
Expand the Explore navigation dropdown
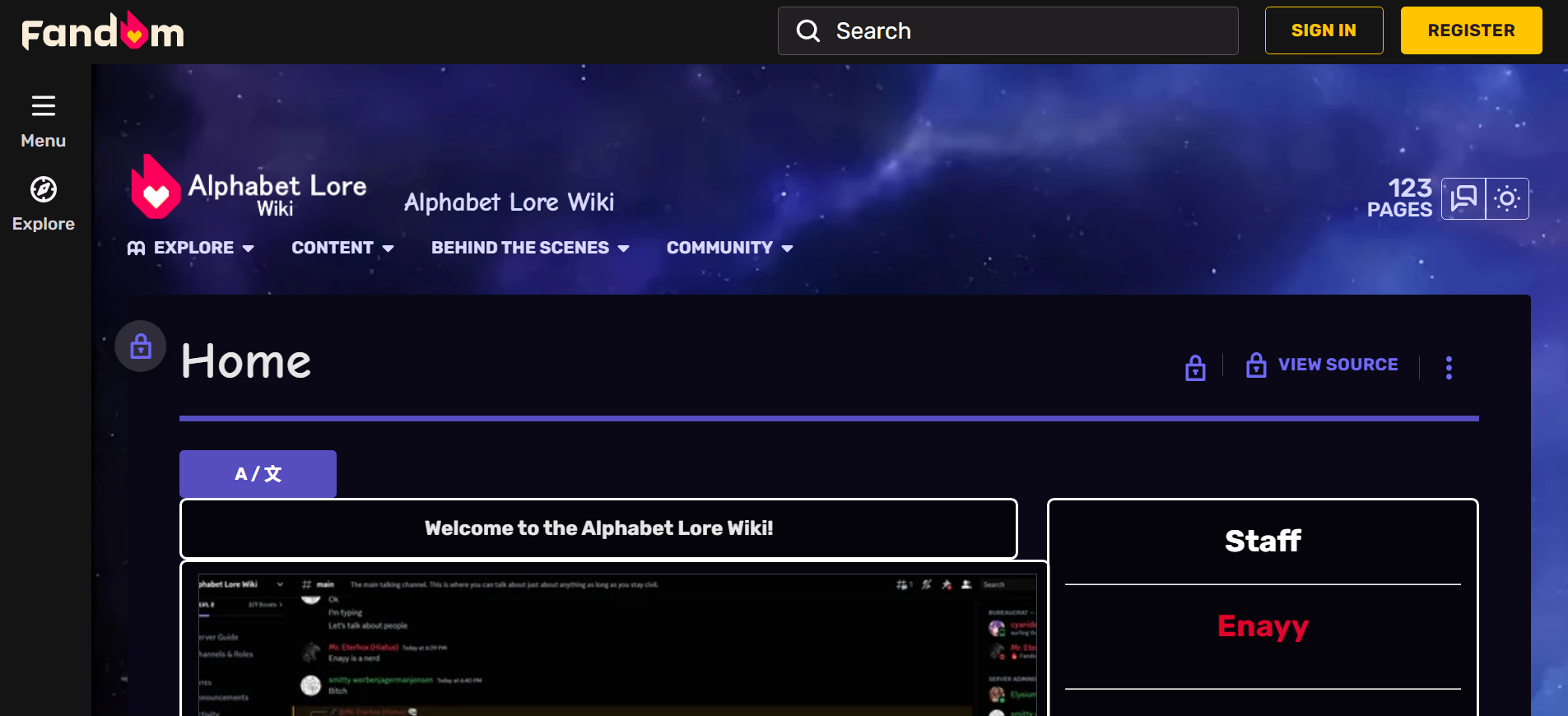click(191, 248)
